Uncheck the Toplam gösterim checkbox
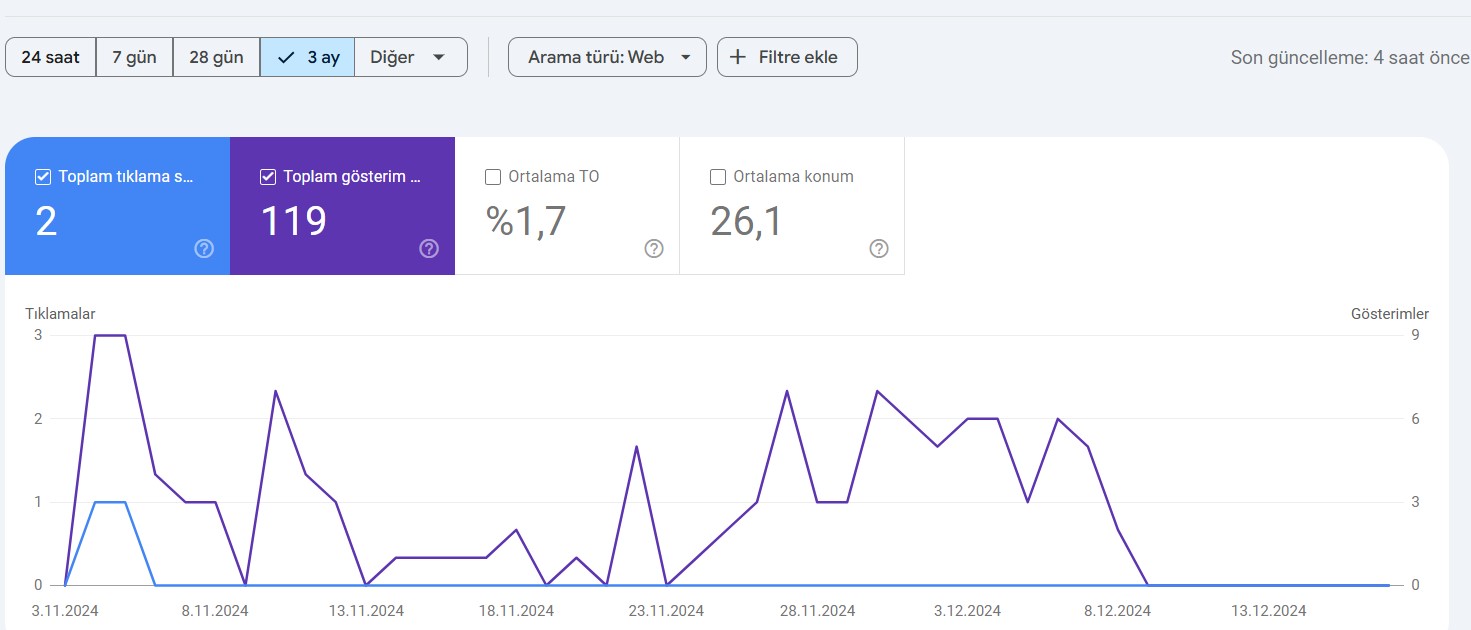The height and width of the screenshot is (630, 1471). pyautogui.click(x=268, y=177)
